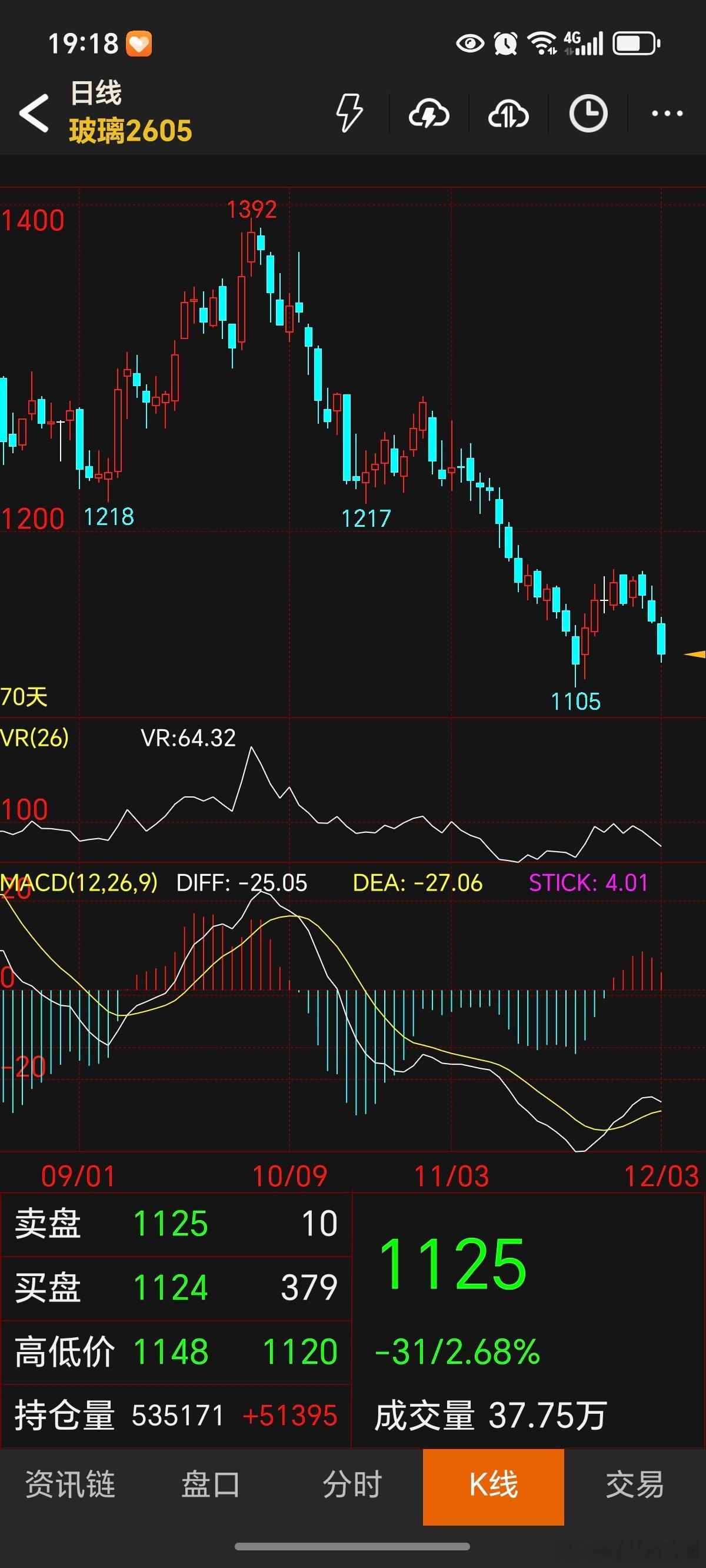Image resolution: width=706 pixels, height=1568 pixels.
Task: Tap the 持仓量 535171 row
Action: (x=176, y=1415)
